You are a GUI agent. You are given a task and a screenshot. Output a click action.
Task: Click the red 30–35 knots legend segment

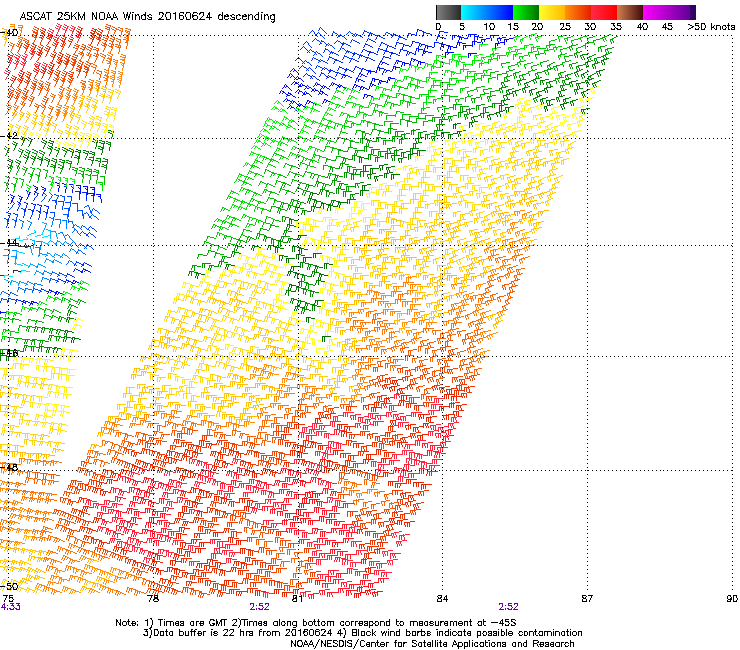tap(604, 12)
